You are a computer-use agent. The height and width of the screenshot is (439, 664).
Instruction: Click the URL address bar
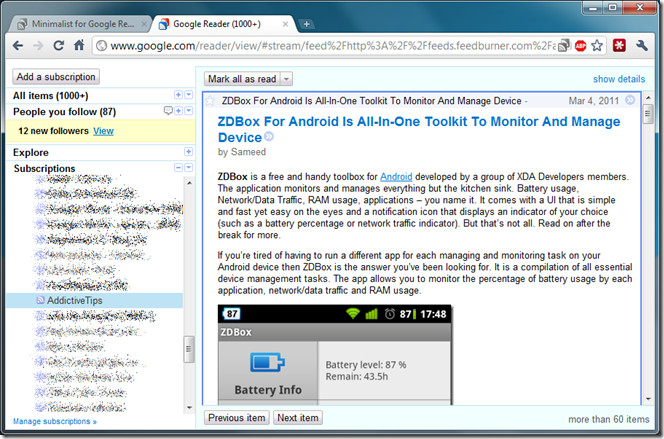click(332, 45)
